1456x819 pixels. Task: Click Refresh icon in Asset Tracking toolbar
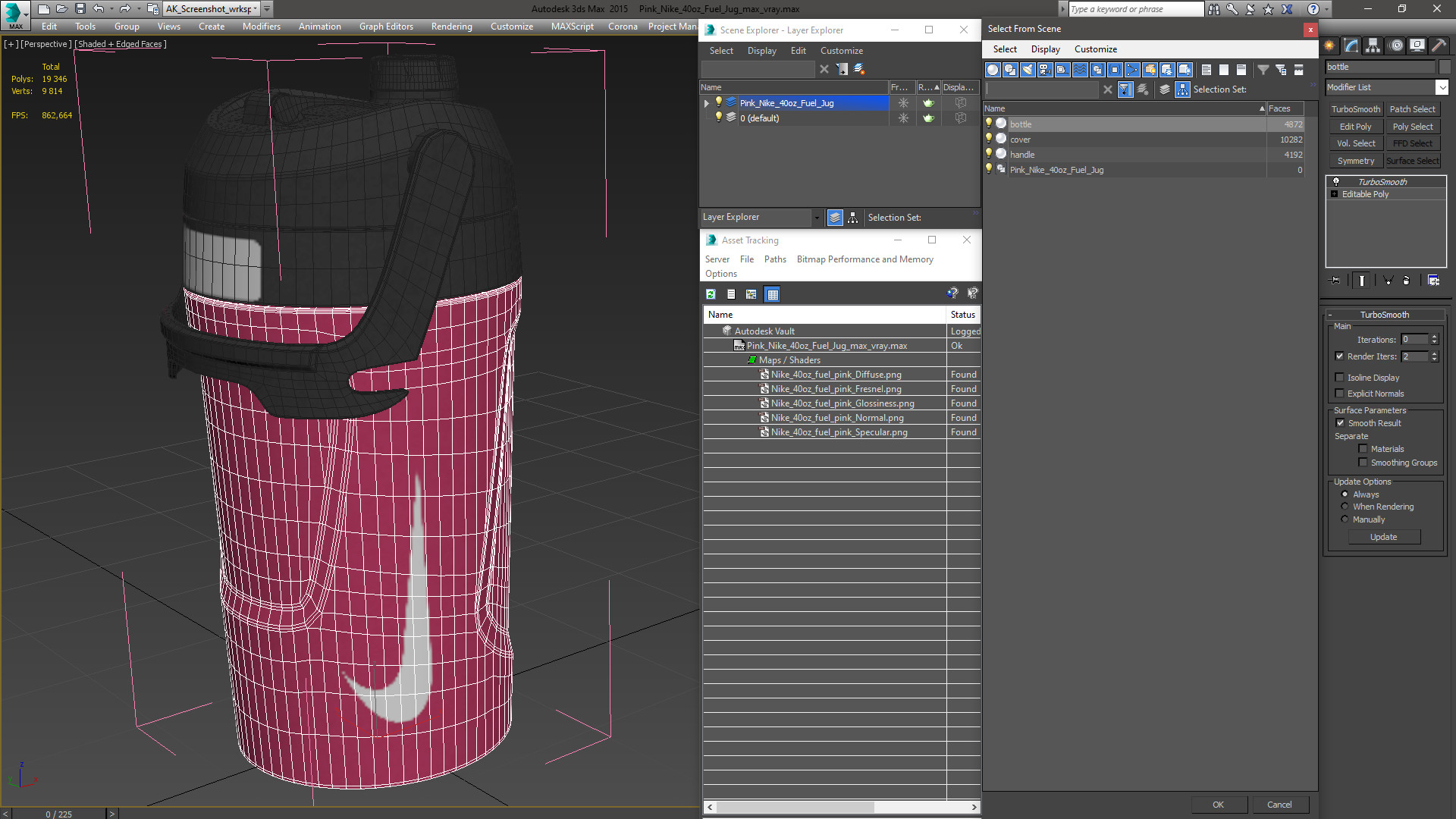pos(711,294)
